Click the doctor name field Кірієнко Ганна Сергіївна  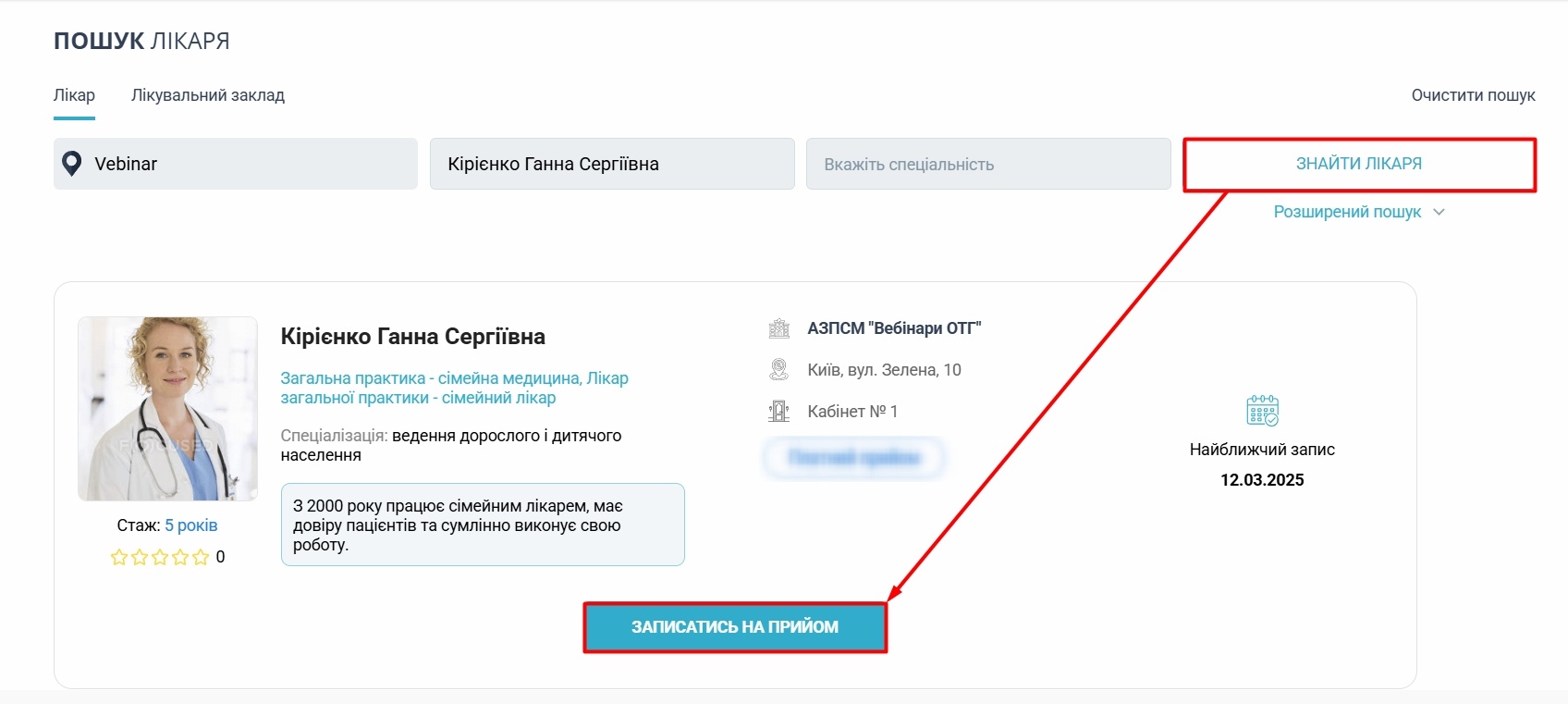tap(612, 164)
